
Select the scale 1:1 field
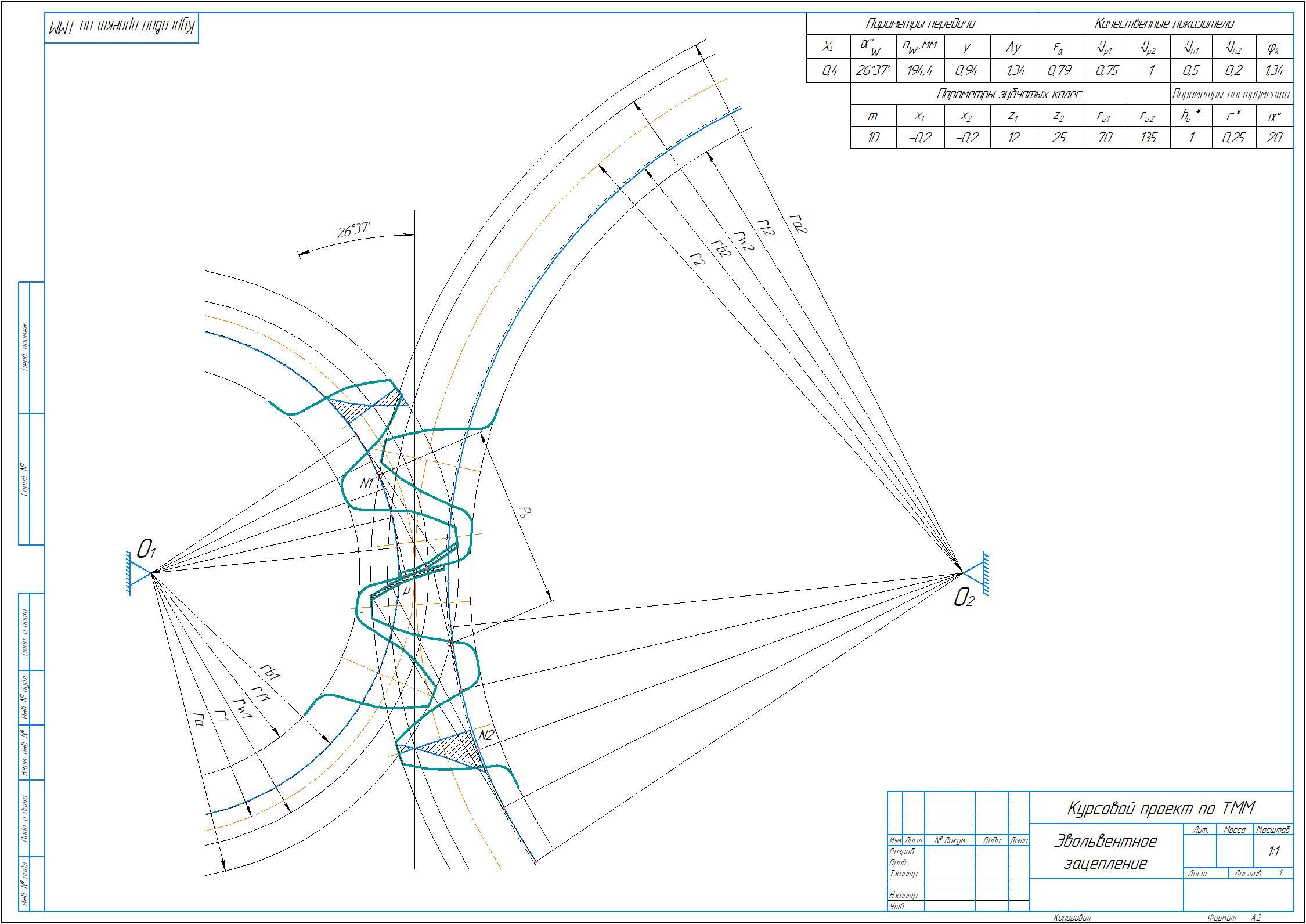[x=1273, y=851]
